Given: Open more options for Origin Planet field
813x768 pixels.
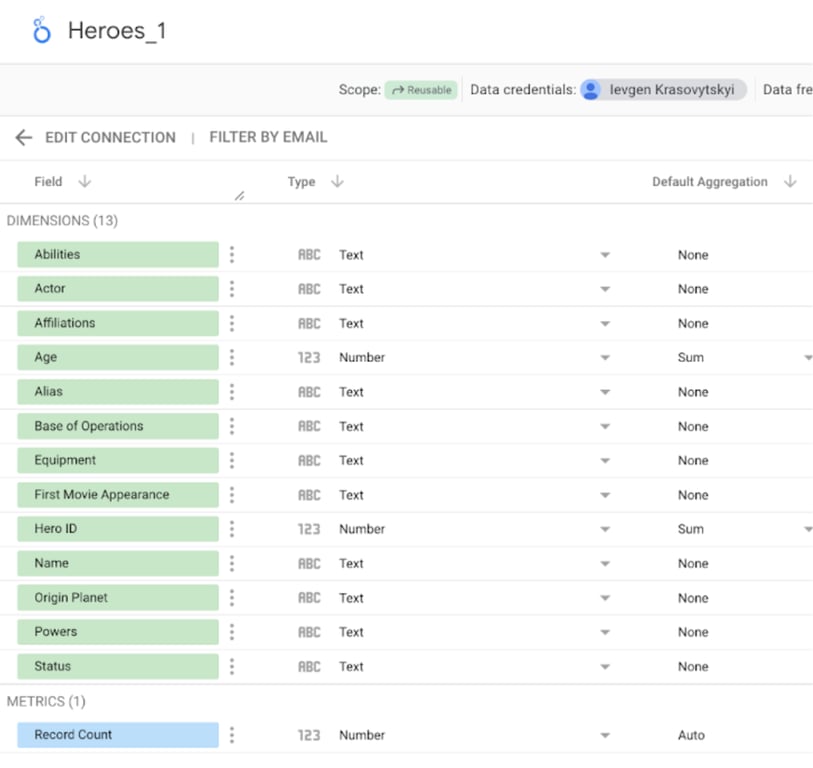Looking at the screenshot, I should point(232,598).
